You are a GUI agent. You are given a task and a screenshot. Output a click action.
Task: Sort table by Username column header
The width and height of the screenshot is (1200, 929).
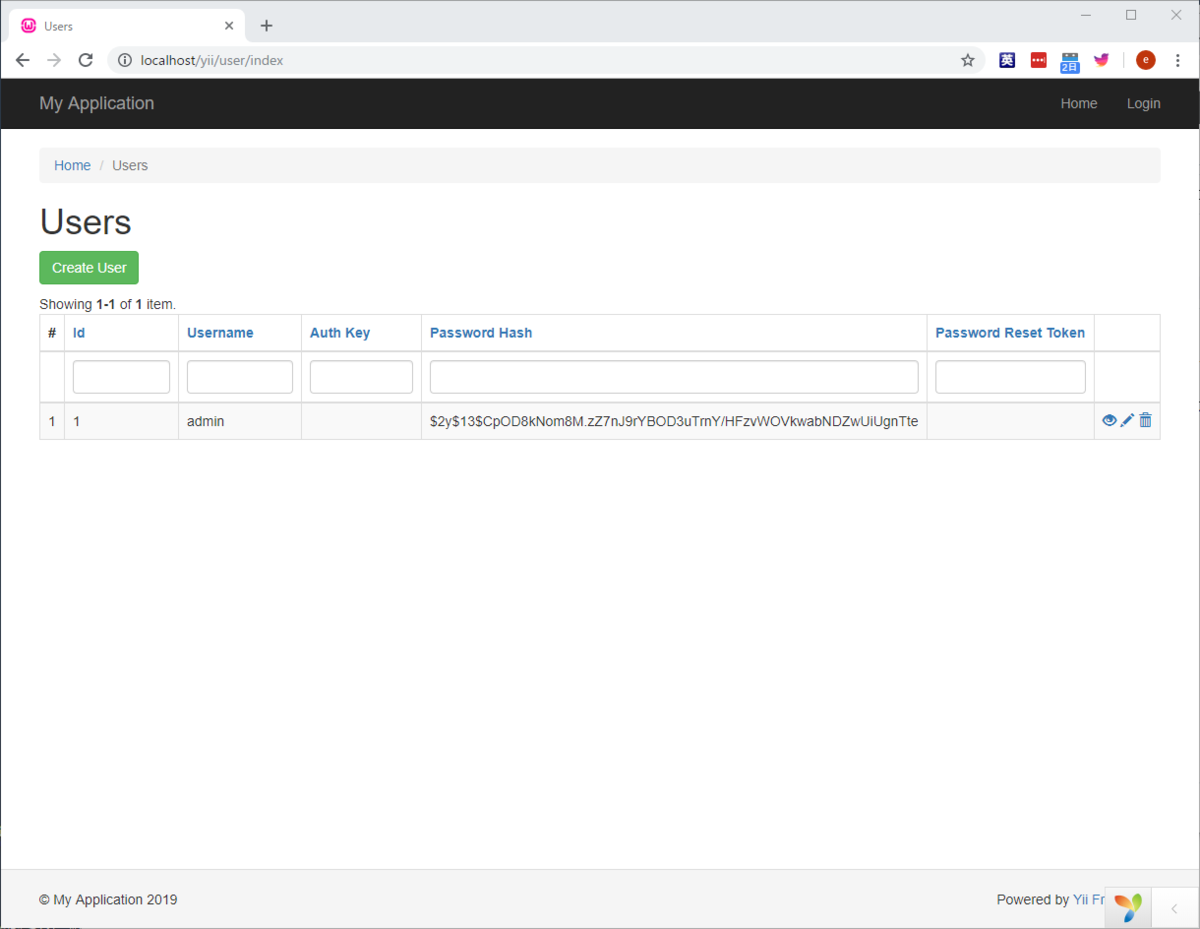(220, 333)
